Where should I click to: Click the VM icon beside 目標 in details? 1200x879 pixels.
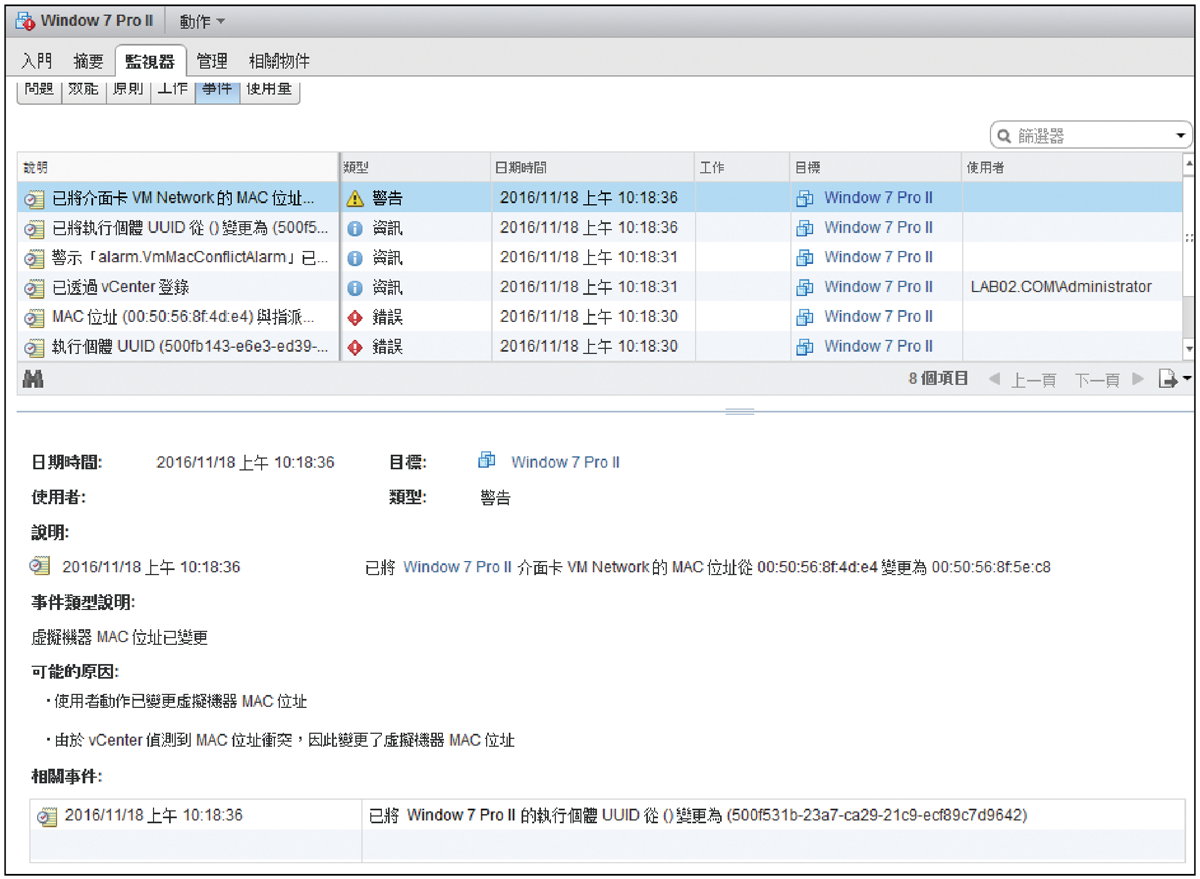(x=487, y=461)
